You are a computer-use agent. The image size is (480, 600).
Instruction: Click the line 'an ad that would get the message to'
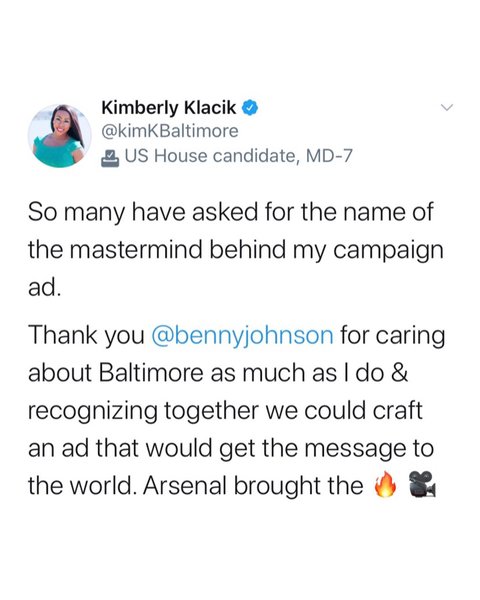coord(231,448)
